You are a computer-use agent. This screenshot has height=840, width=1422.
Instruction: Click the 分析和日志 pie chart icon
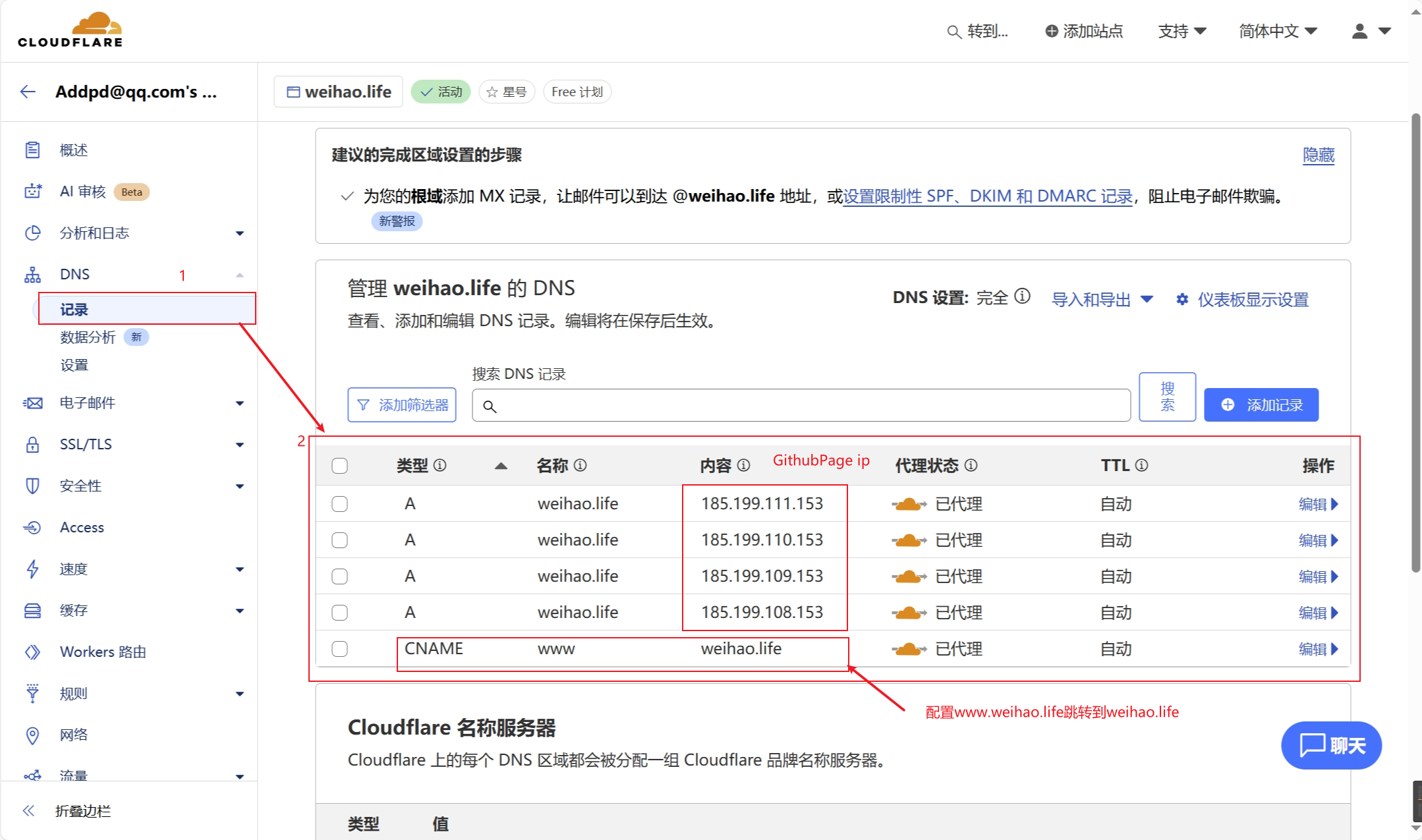coord(32,233)
